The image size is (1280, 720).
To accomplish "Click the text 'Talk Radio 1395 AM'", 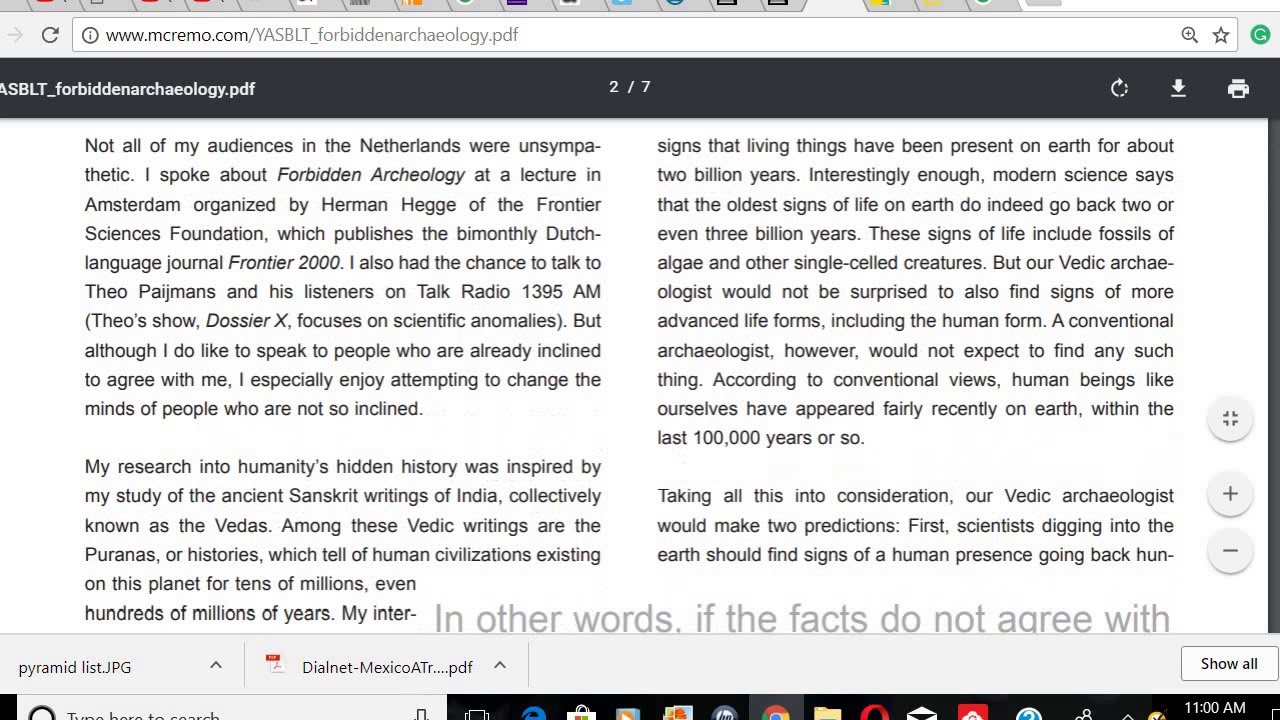I will click(509, 292).
